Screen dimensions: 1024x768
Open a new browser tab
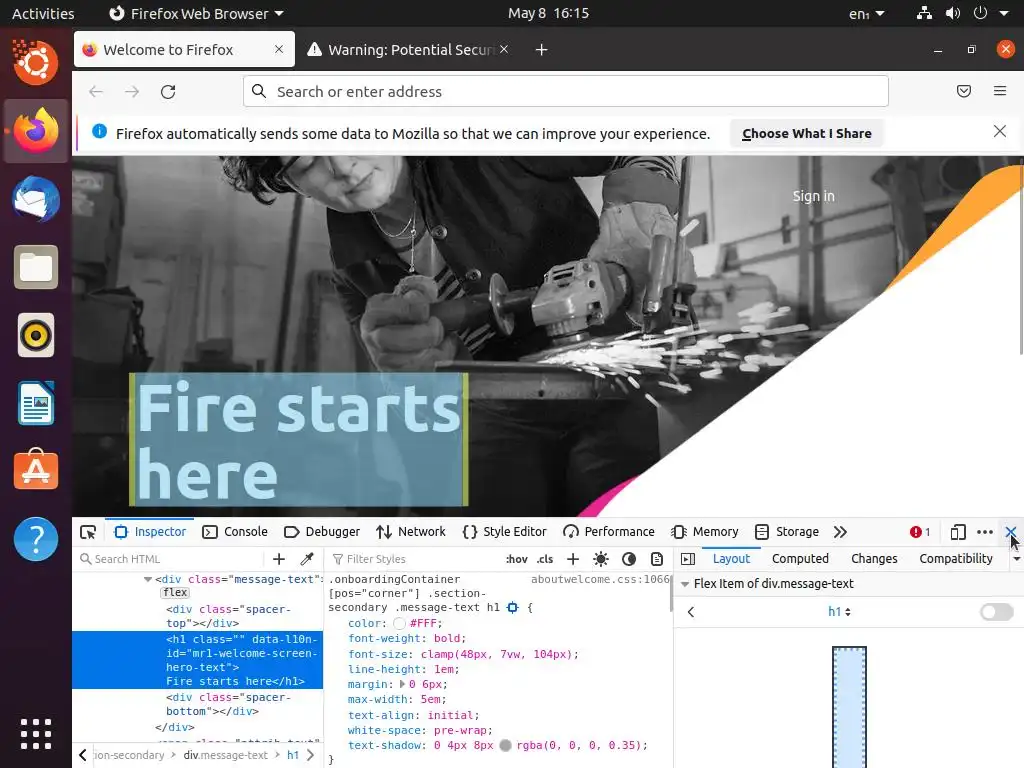click(541, 50)
